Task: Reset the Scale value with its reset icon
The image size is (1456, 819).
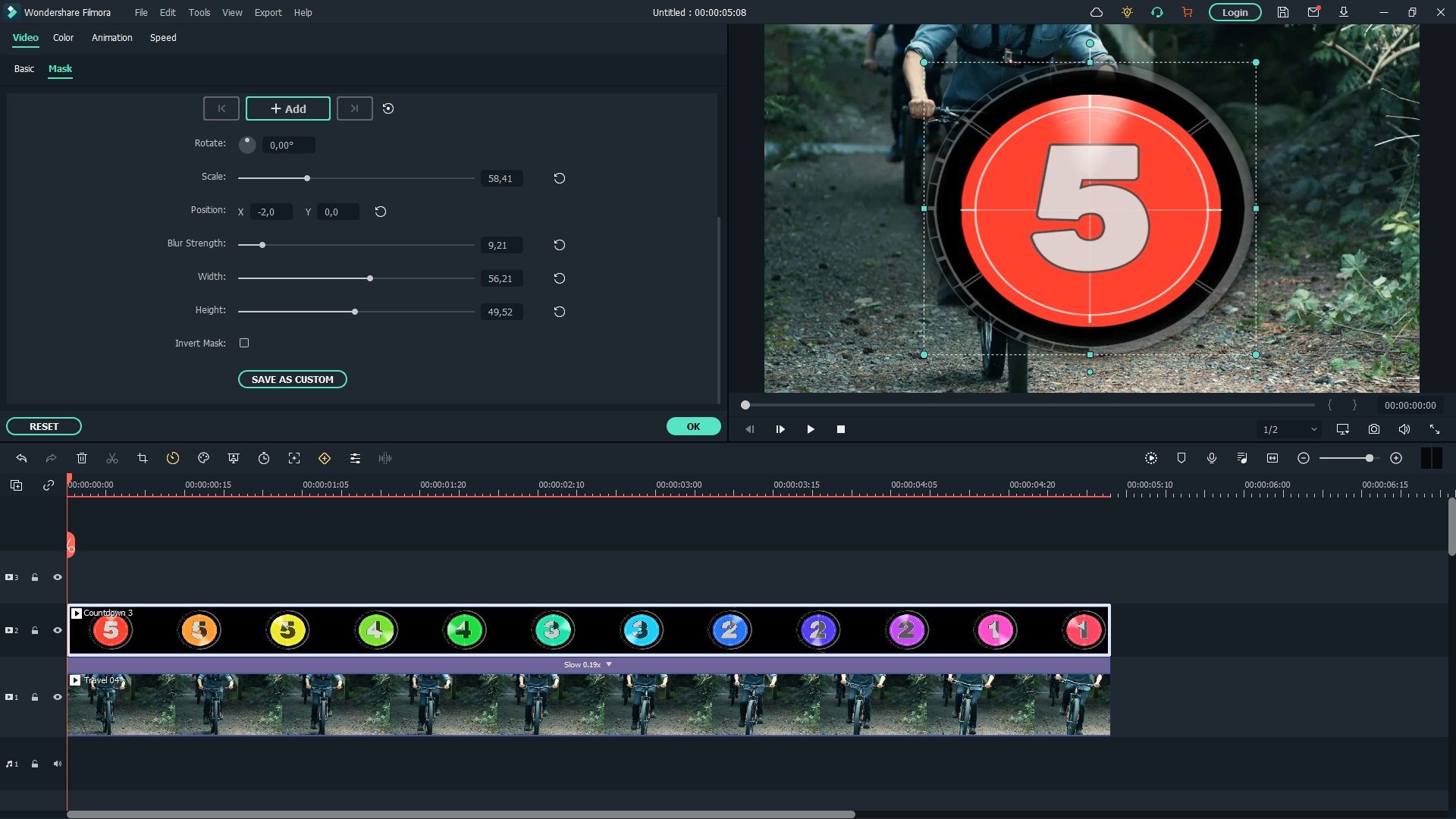Action: [559, 178]
